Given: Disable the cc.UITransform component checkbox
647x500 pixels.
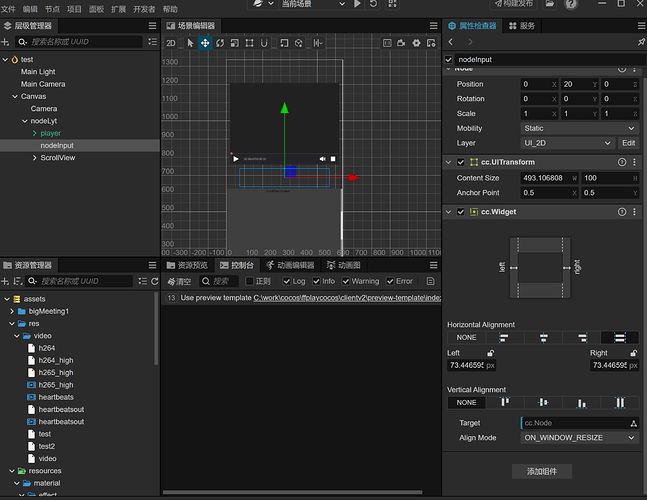Looking at the screenshot, I should [x=461, y=162].
